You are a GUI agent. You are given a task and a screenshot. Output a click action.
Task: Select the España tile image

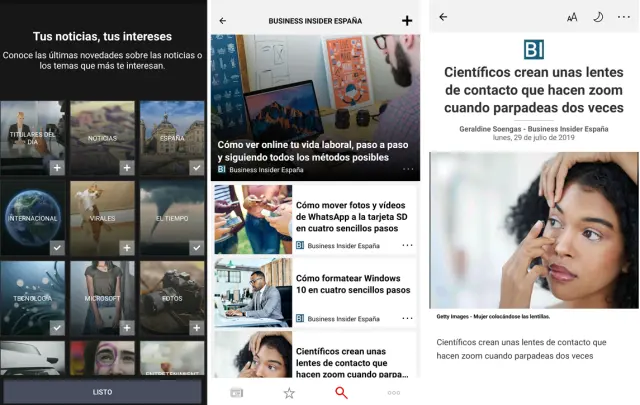coord(172,138)
